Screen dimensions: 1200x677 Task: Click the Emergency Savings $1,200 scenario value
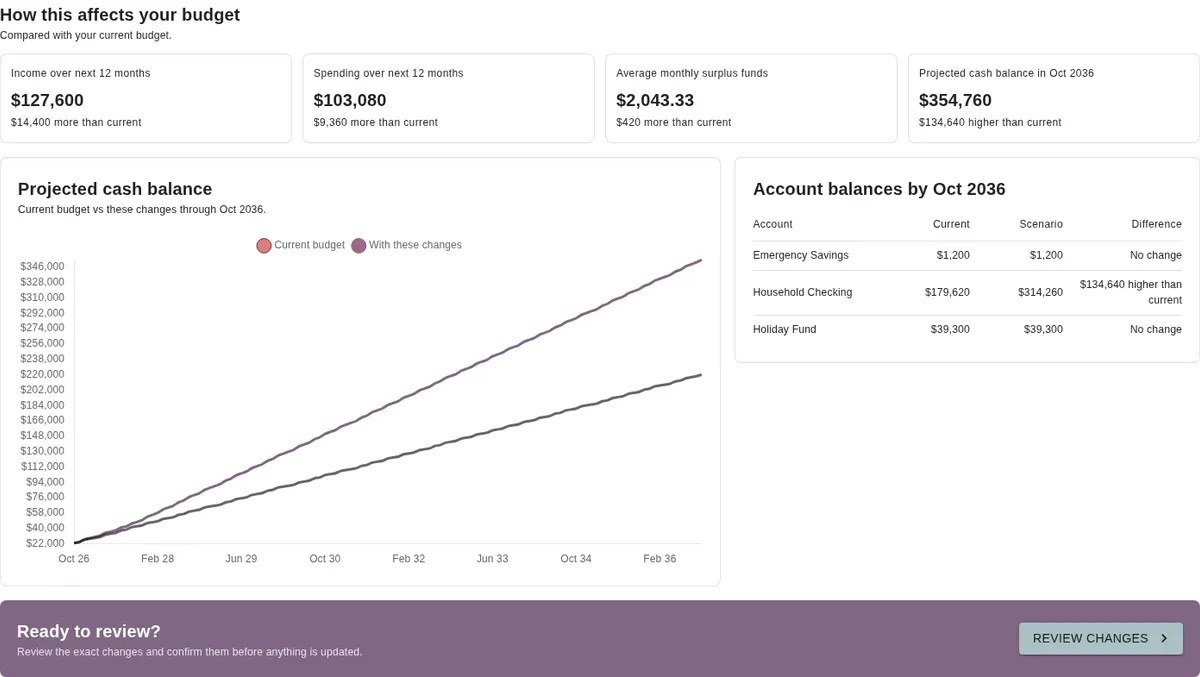(x=1046, y=255)
